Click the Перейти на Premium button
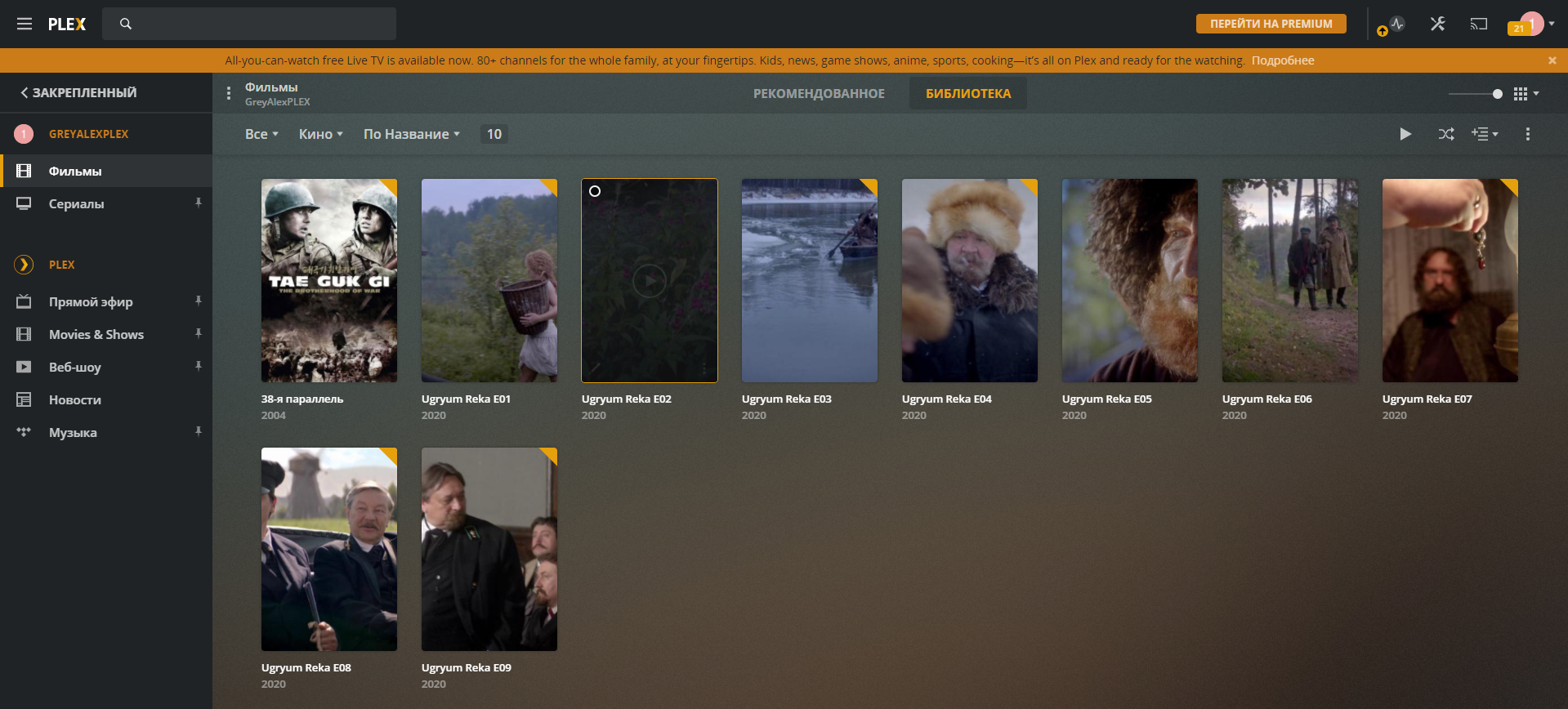 pos(1271,24)
